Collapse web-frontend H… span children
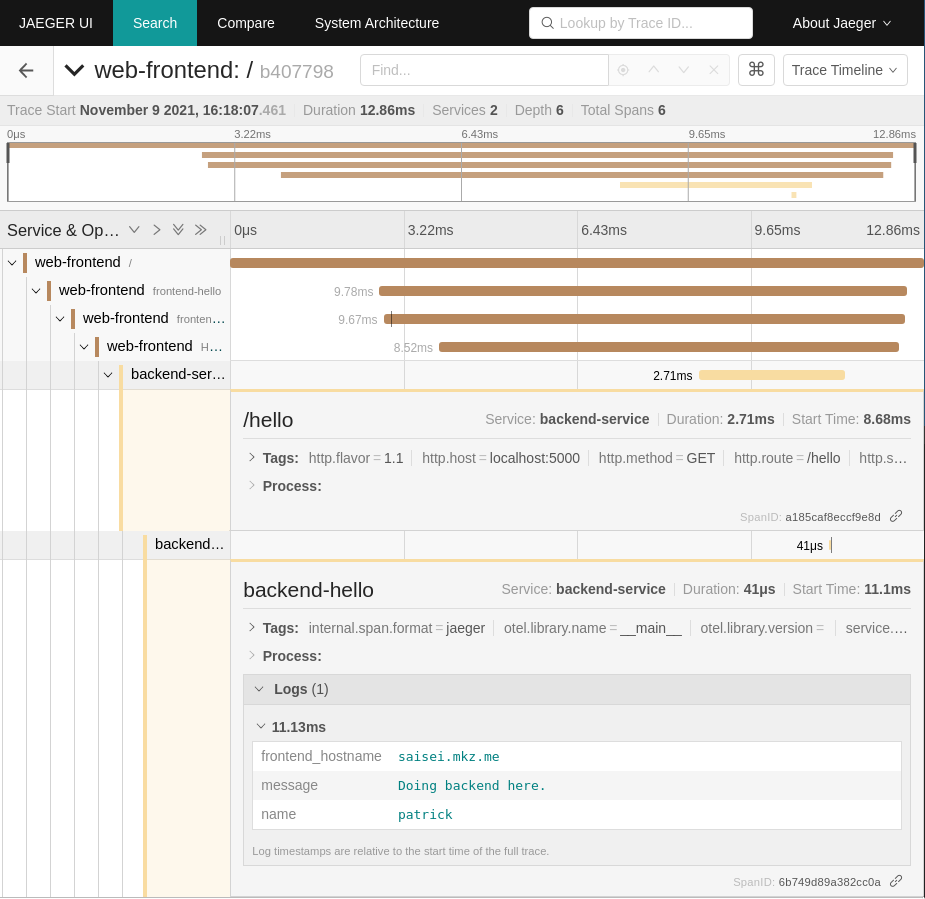The image size is (925, 899). (84, 346)
